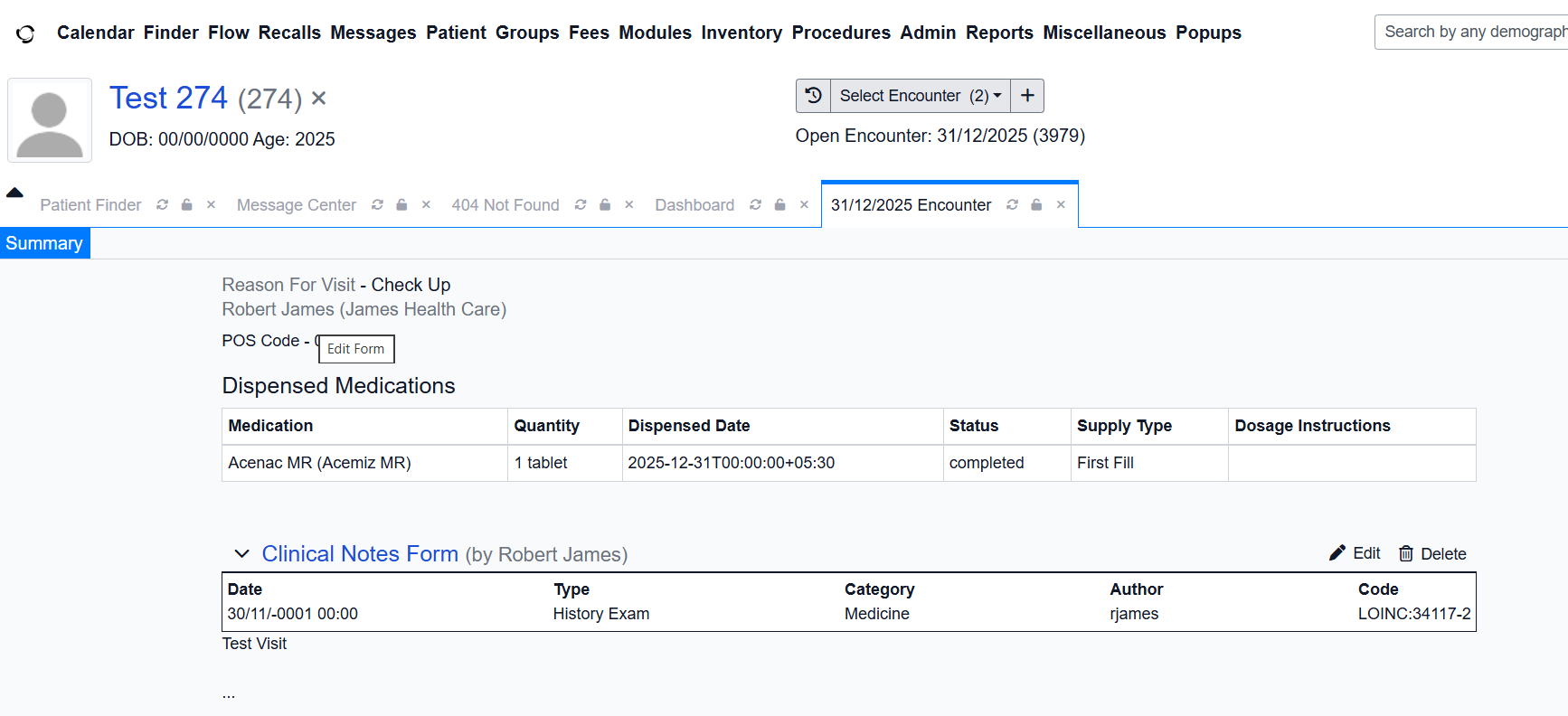Click the patient avatar photo
Viewport: 1568px width, 716px height.
pos(50,121)
